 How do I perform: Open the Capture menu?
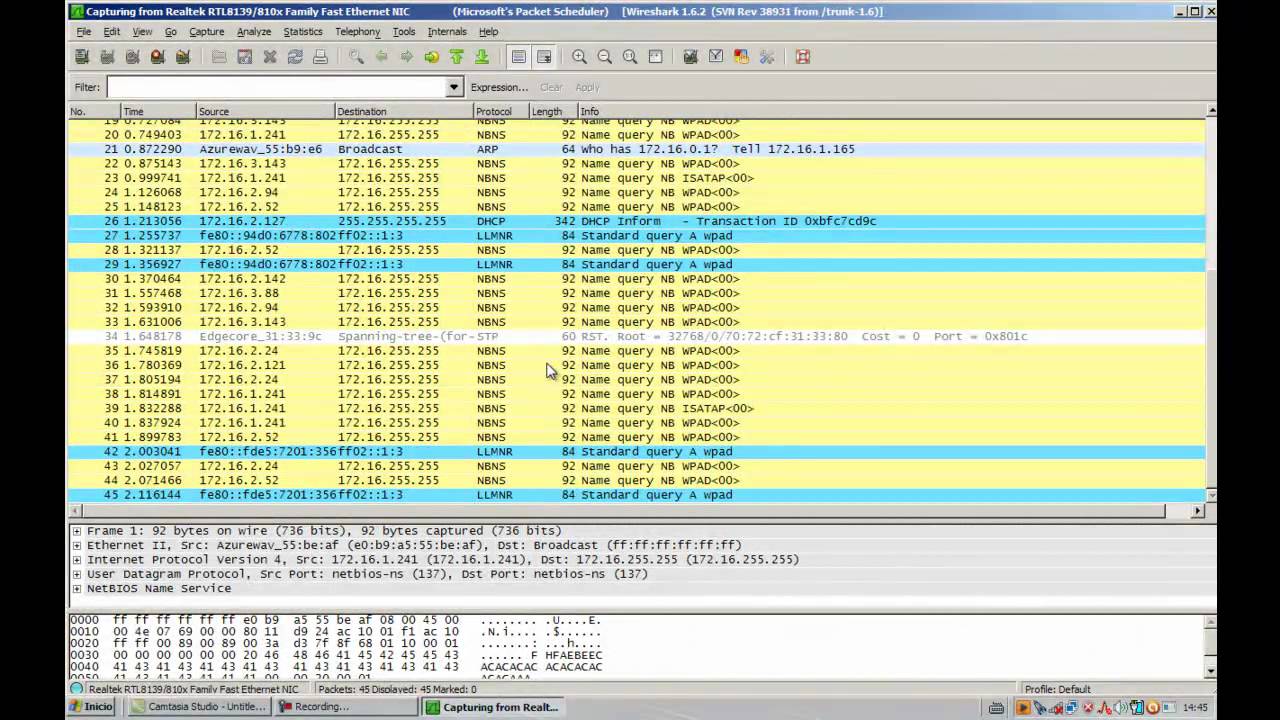(207, 32)
